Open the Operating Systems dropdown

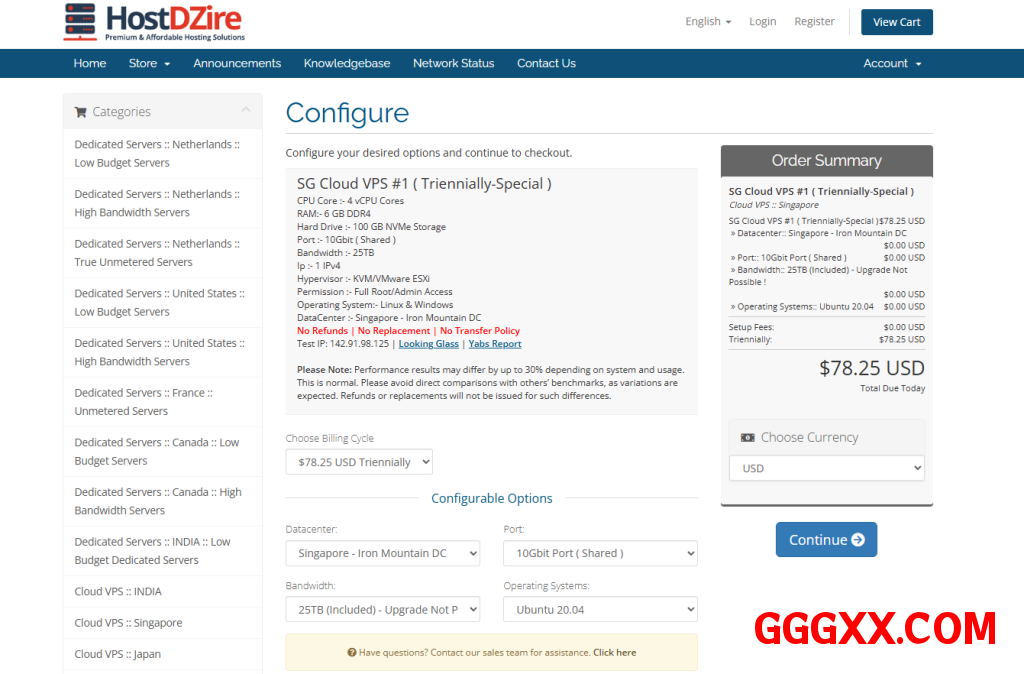click(x=600, y=609)
